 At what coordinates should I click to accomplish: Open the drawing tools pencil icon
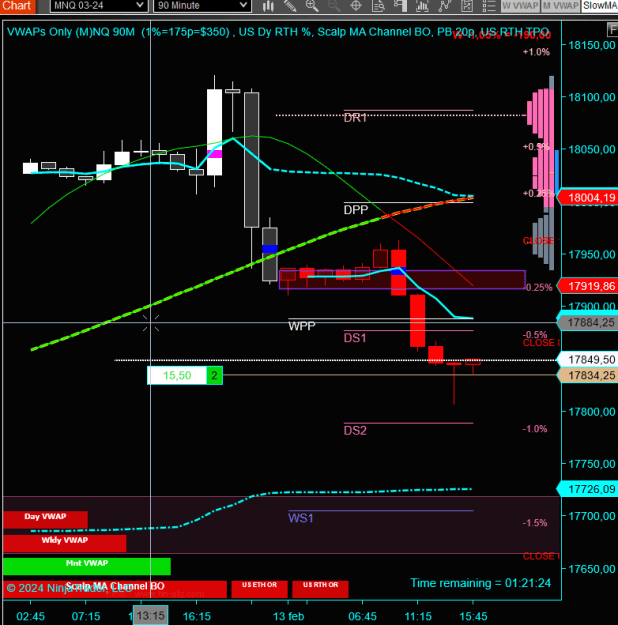(290, 6)
